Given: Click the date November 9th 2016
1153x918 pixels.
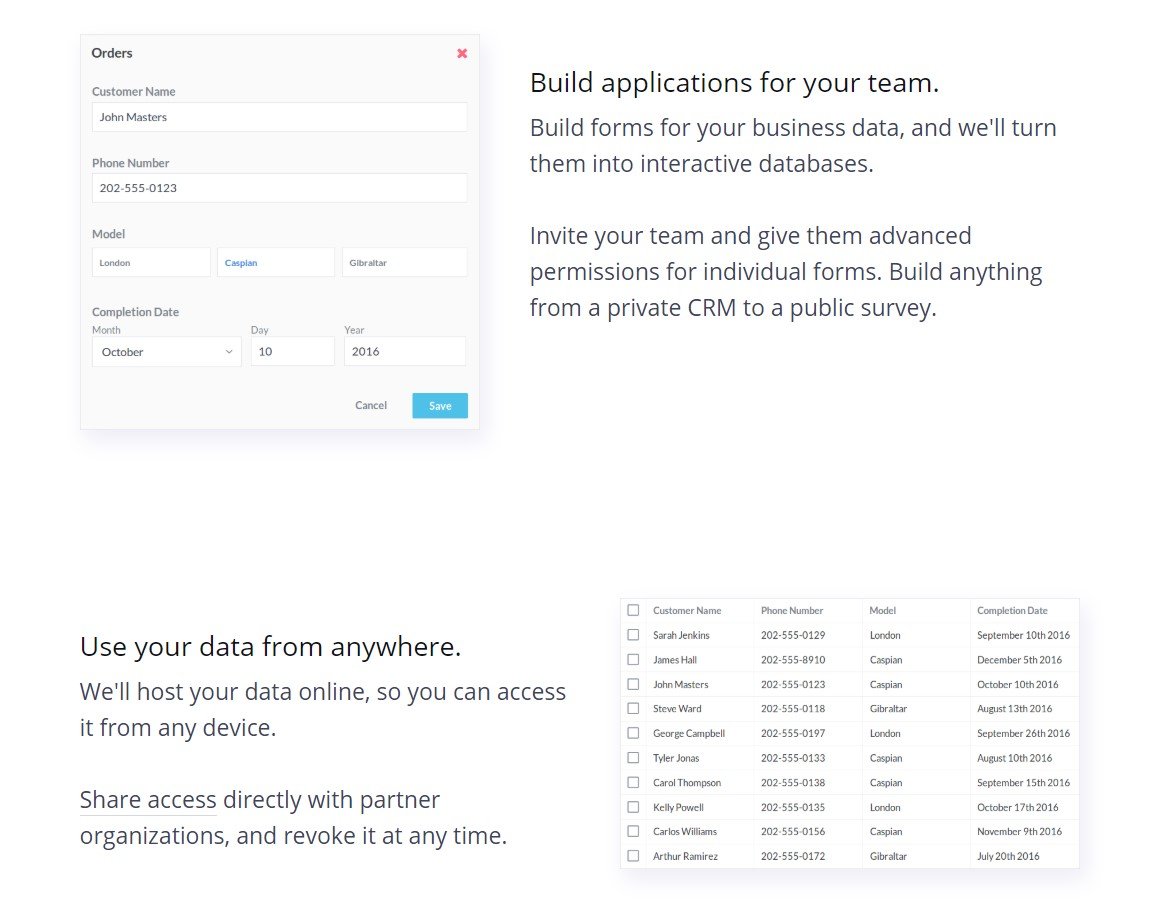Looking at the screenshot, I should pos(1019,831).
